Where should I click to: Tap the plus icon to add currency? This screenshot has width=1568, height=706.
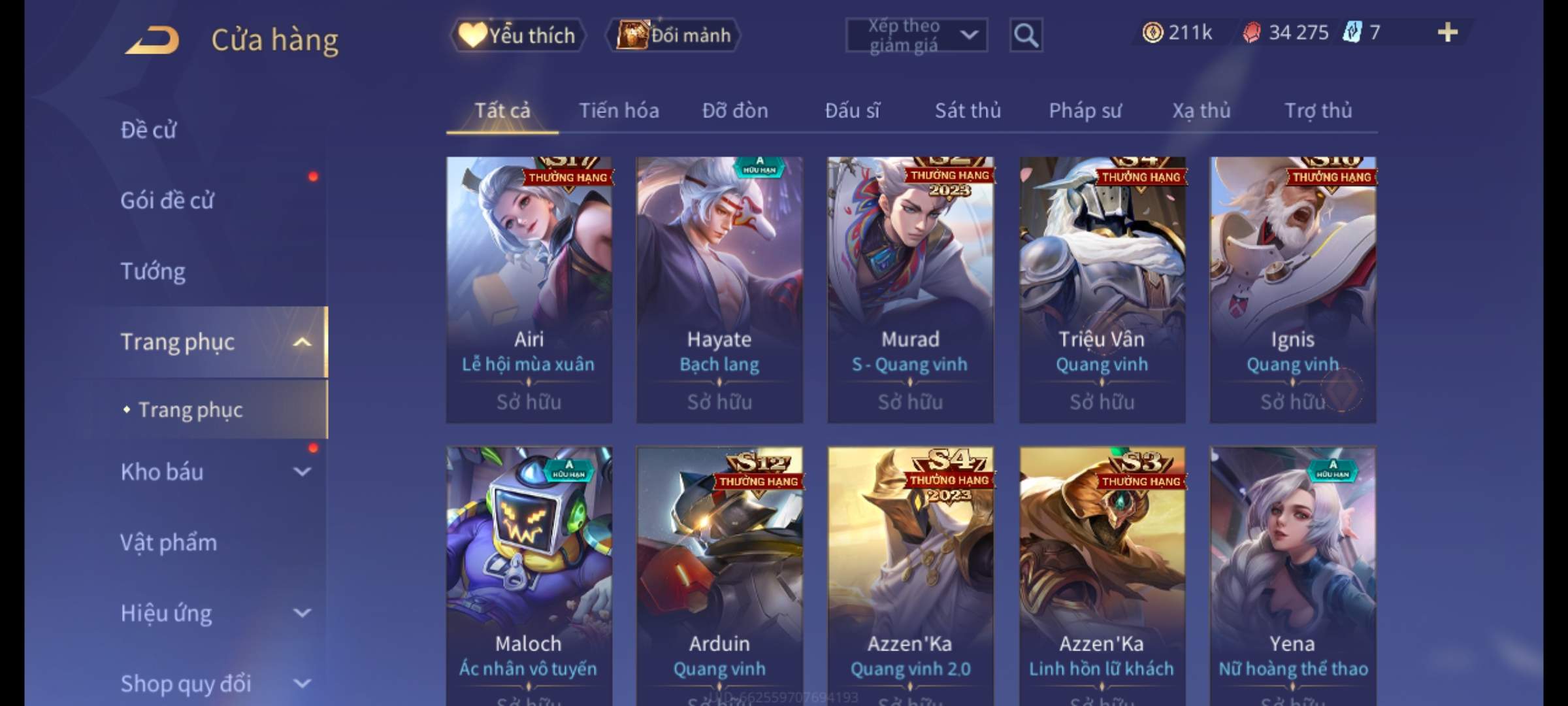tap(1448, 32)
